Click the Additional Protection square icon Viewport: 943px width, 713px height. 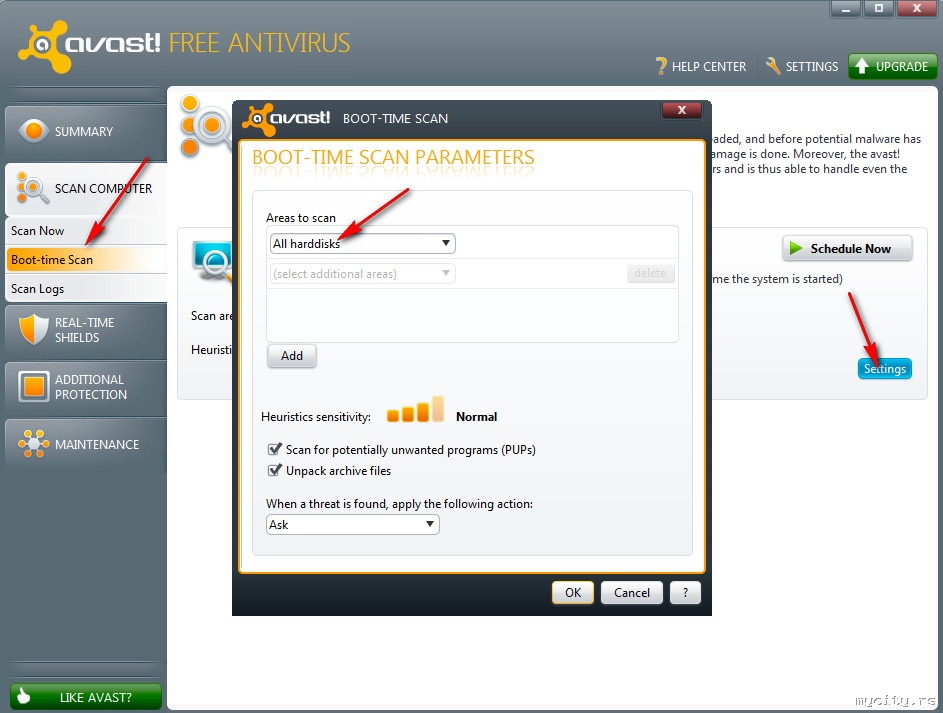pos(34,387)
